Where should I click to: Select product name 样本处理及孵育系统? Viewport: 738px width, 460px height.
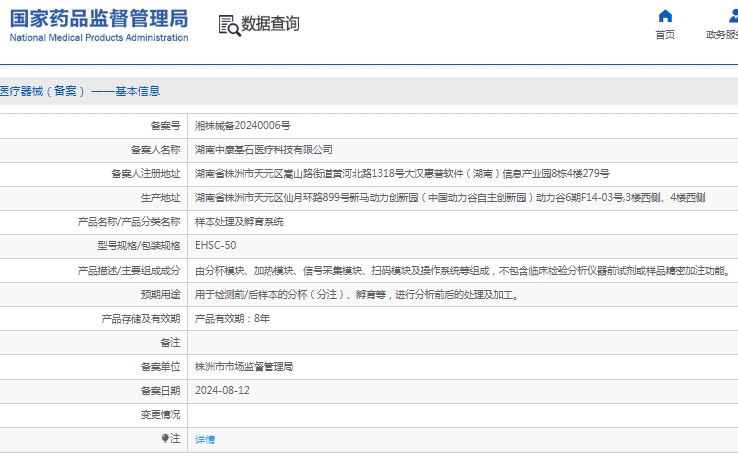point(239,222)
